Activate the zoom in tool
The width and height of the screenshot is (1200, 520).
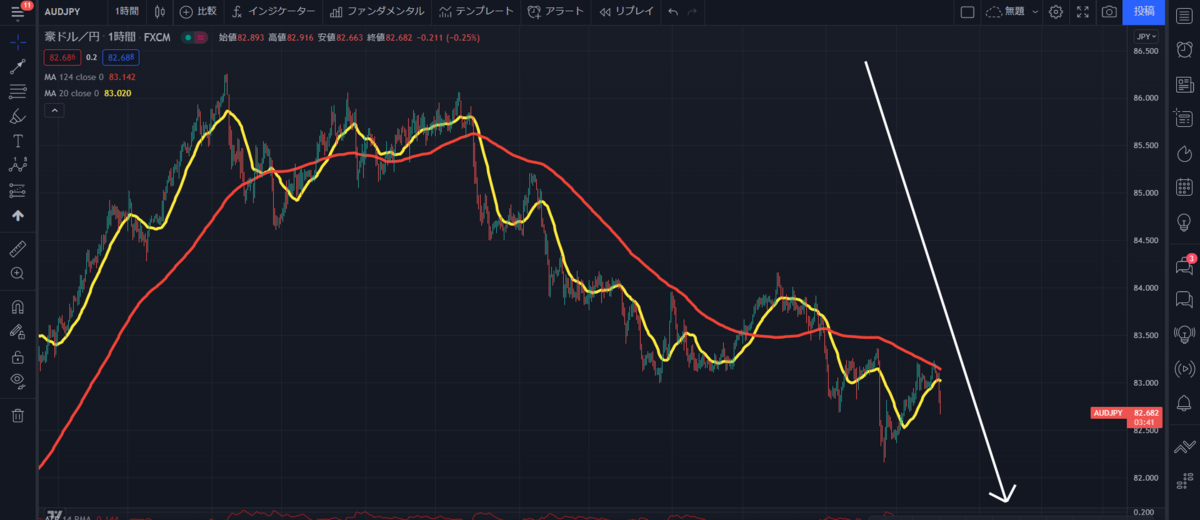[17, 272]
